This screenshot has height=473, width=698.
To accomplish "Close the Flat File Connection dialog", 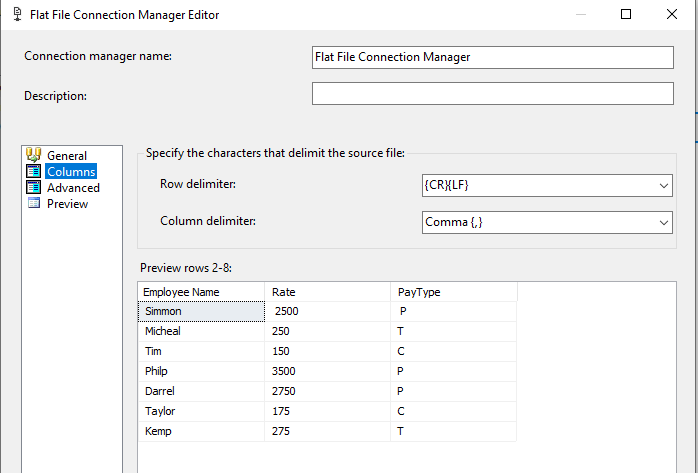I will coord(671,15).
